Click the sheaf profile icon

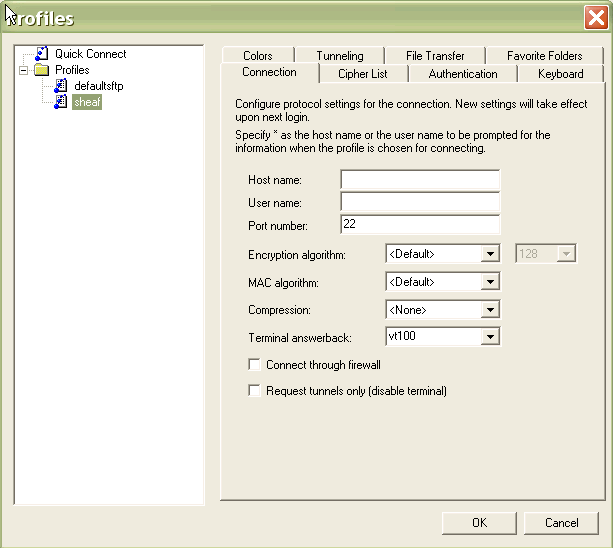coord(61,102)
